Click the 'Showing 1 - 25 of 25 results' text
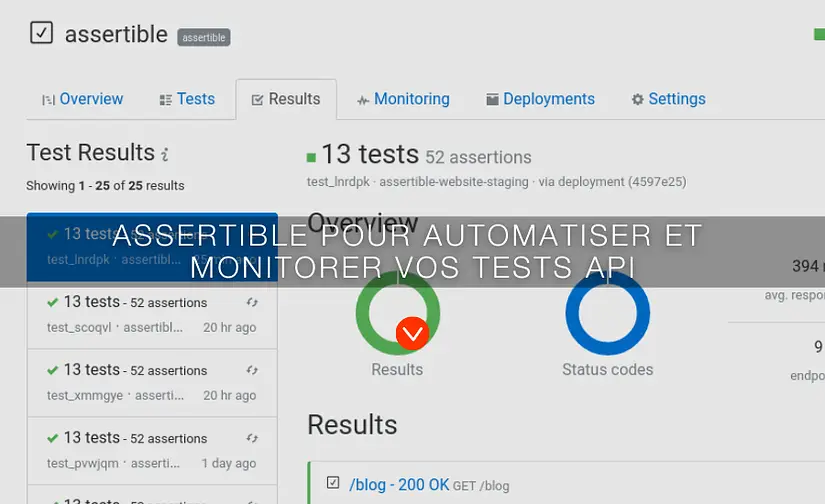Image resolution: width=825 pixels, height=504 pixels. click(x=105, y=186)
